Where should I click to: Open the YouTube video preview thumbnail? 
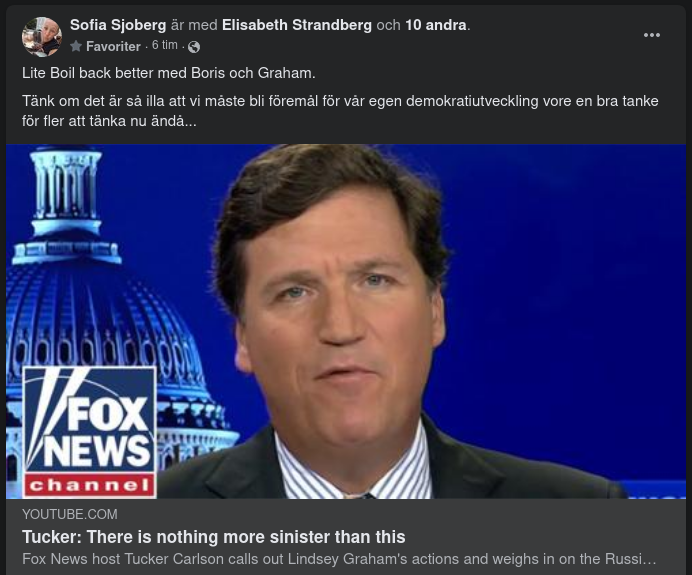click(346, 321)
